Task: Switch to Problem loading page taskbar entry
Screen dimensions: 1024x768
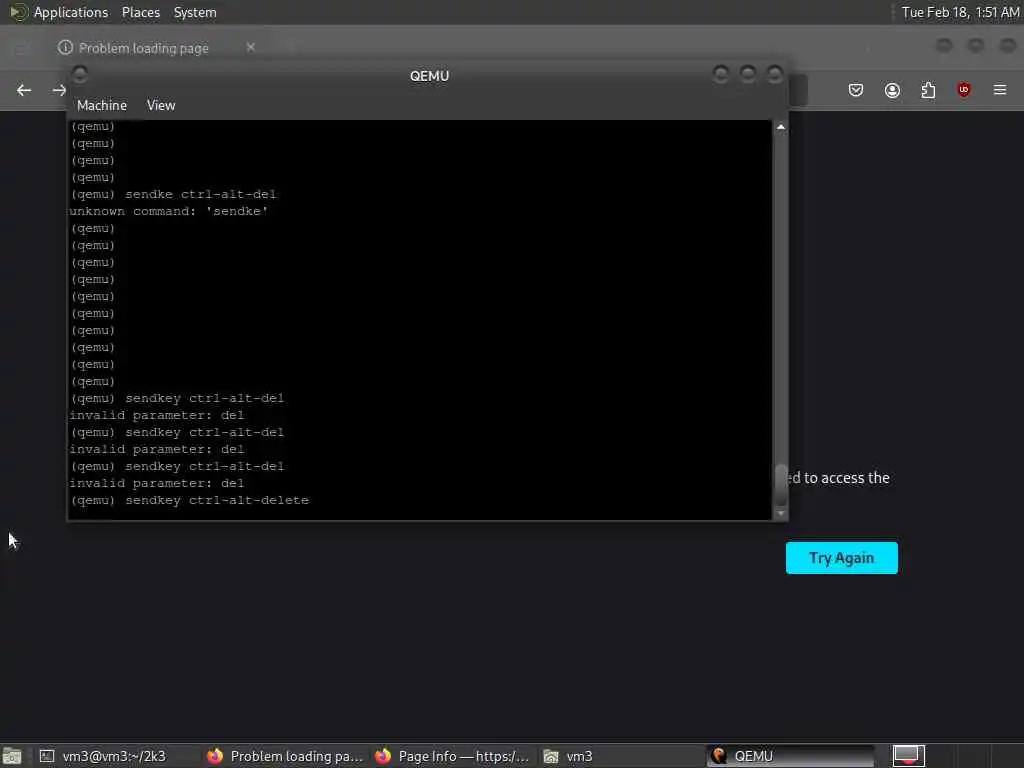Action: 285,756
